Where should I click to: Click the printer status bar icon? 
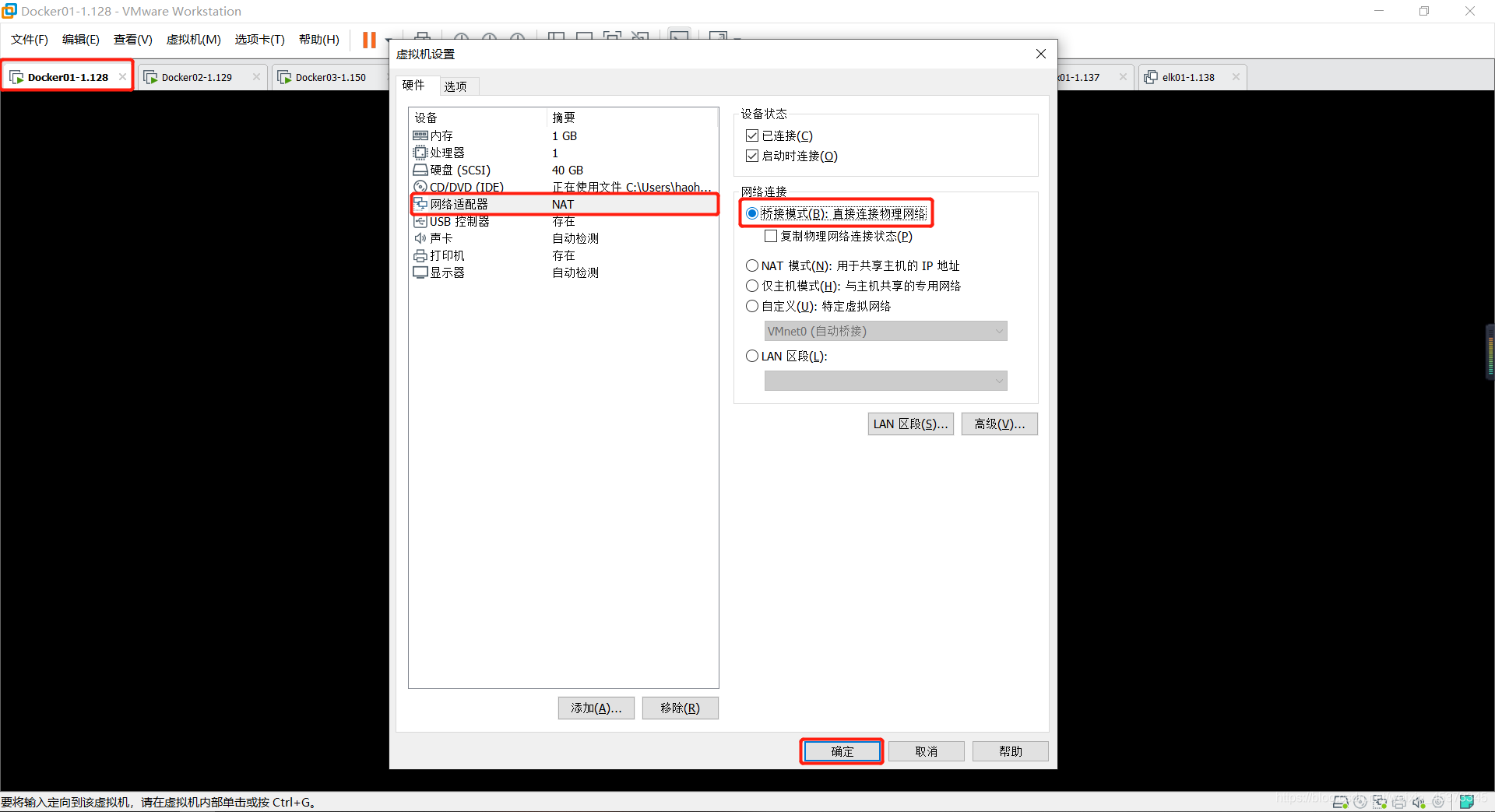pos(1399,803)
